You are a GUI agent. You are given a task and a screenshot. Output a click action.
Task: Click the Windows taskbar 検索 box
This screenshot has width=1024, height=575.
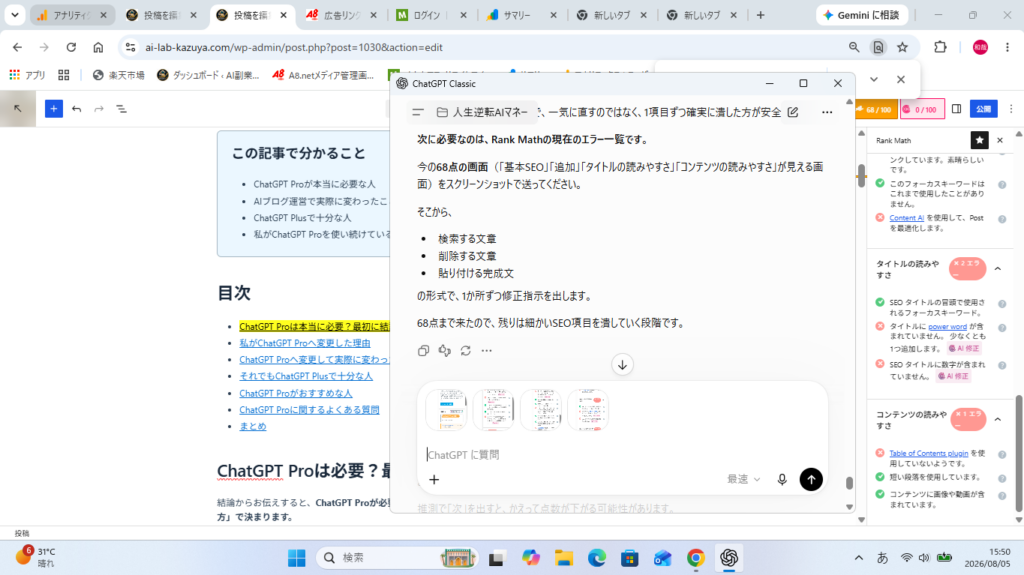pos(397,557)
